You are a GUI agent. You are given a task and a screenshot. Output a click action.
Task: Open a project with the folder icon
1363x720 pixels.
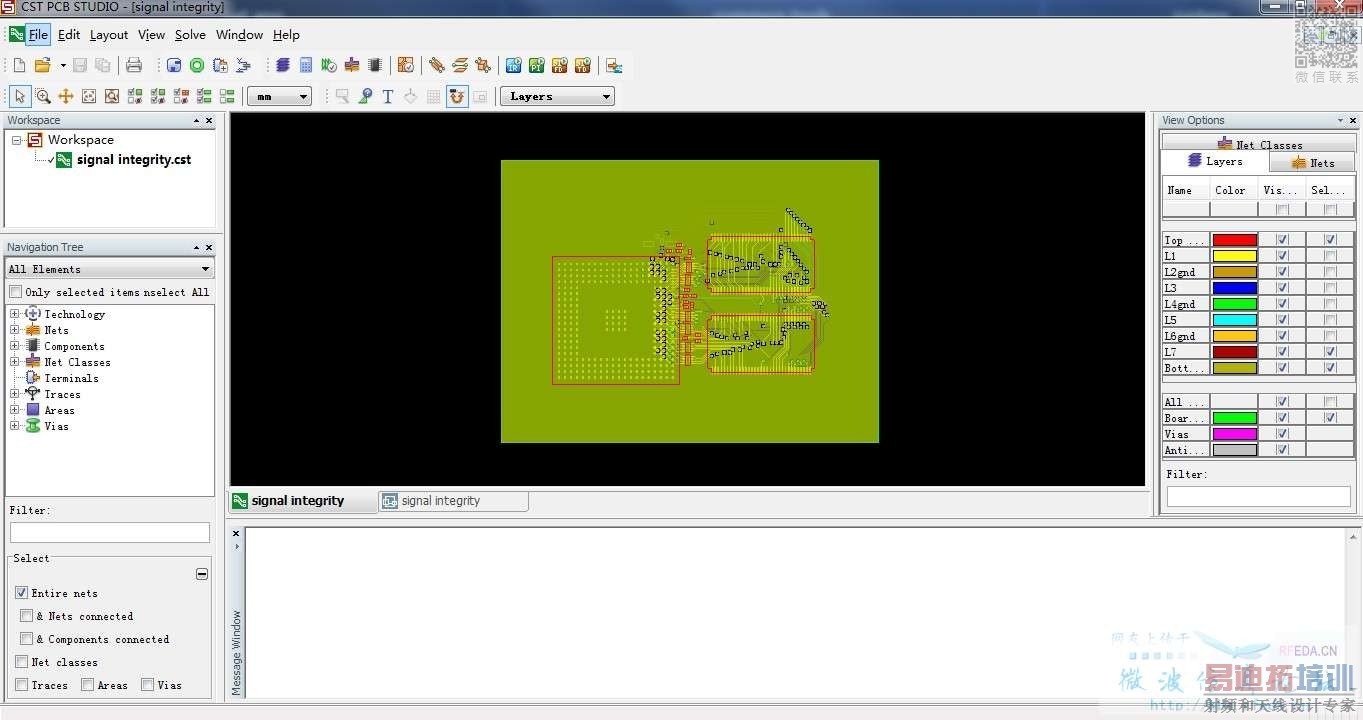pos(42,66)
